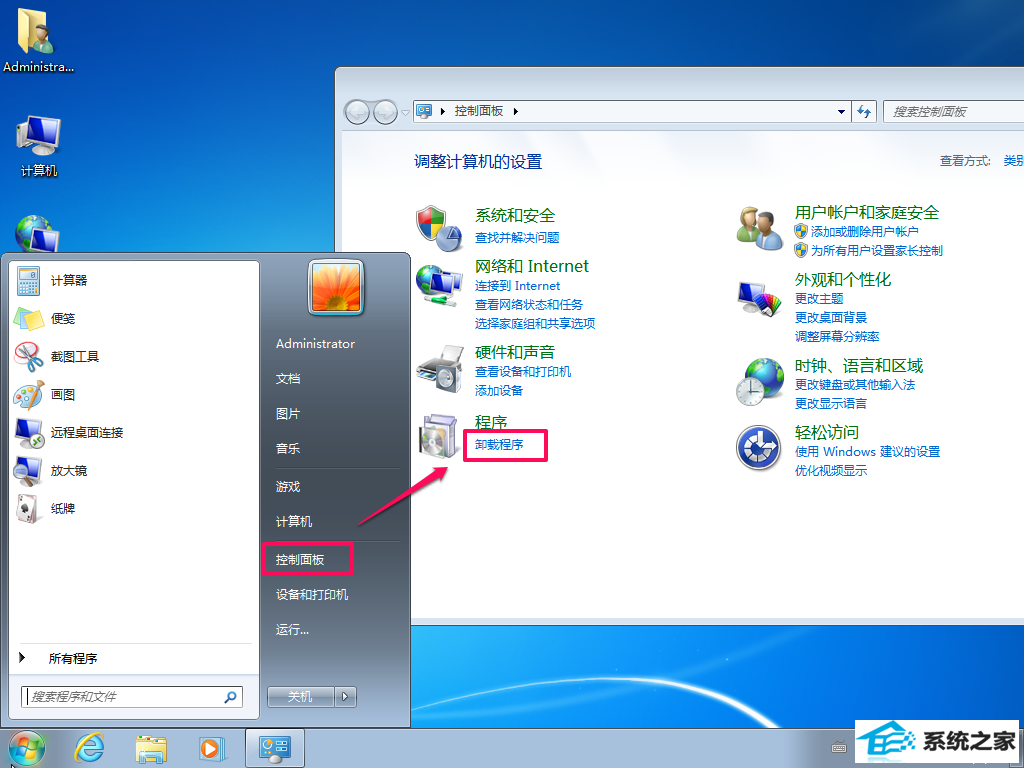Expand breadcrumb arrow after 控制面板
This screenshot has width=1024, height=768.
pos(515,112)
